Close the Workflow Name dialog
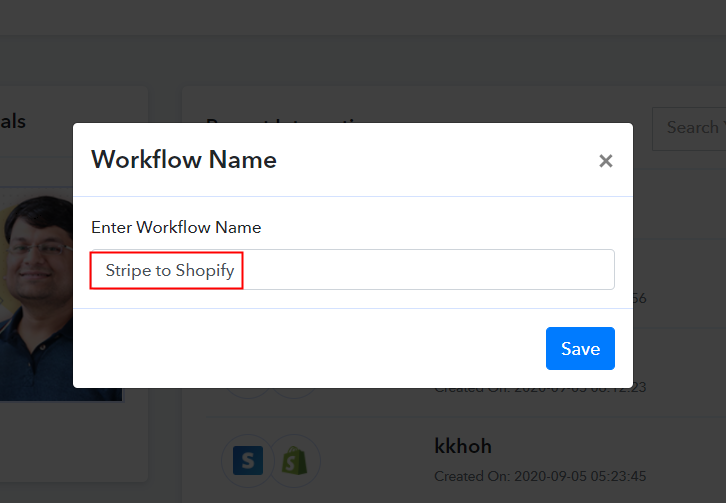Image resolution: width=726 pixels, height=503 pixels. coord(606,161)
